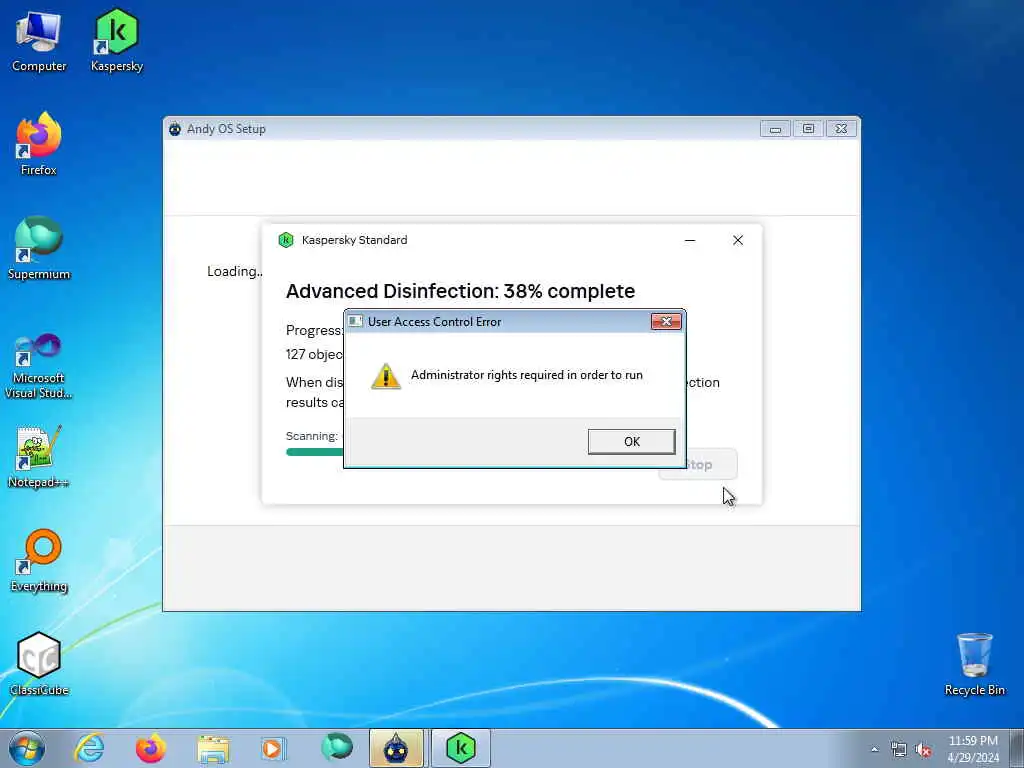1024x768 pixels.
Task: Click the 'Loading..' text in Andy OS Setup
Action: [234, 271]
